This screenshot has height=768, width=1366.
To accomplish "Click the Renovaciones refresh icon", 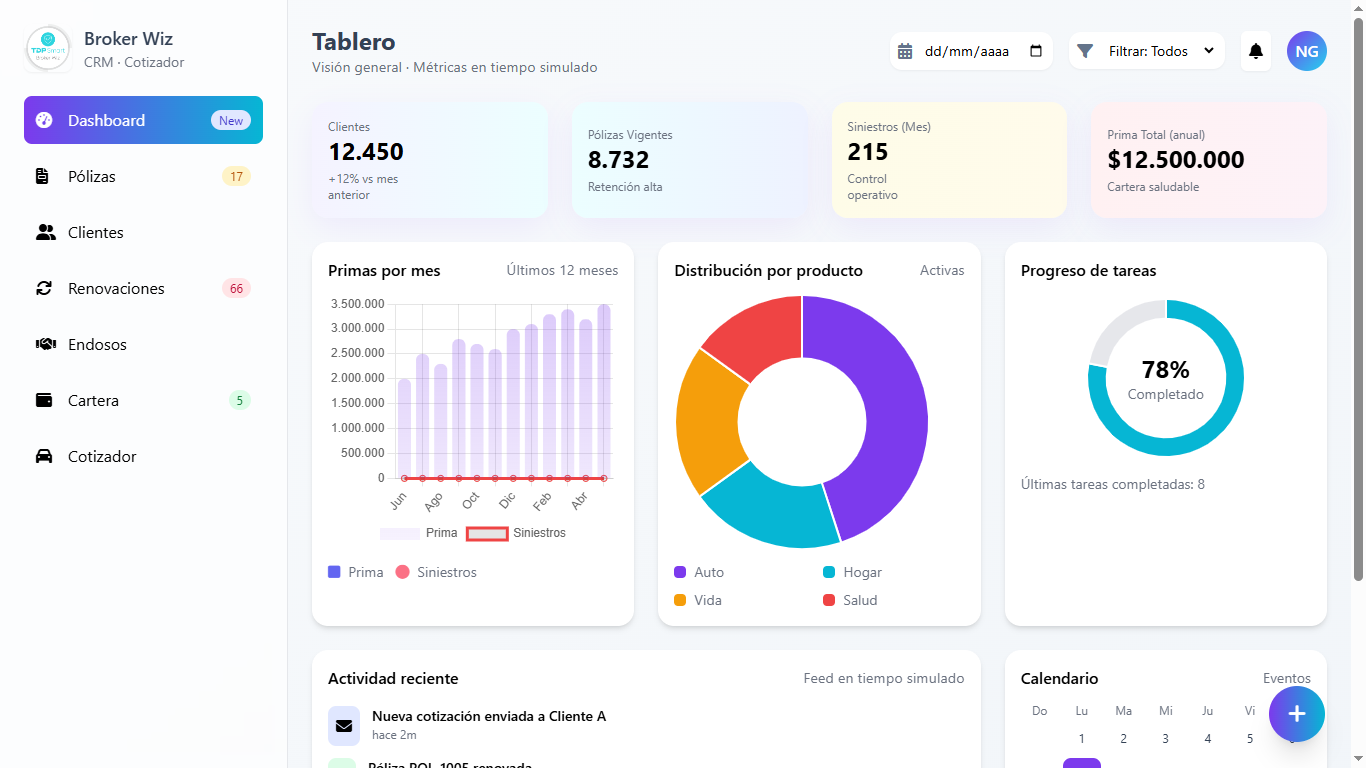I will tap(44, 289).
